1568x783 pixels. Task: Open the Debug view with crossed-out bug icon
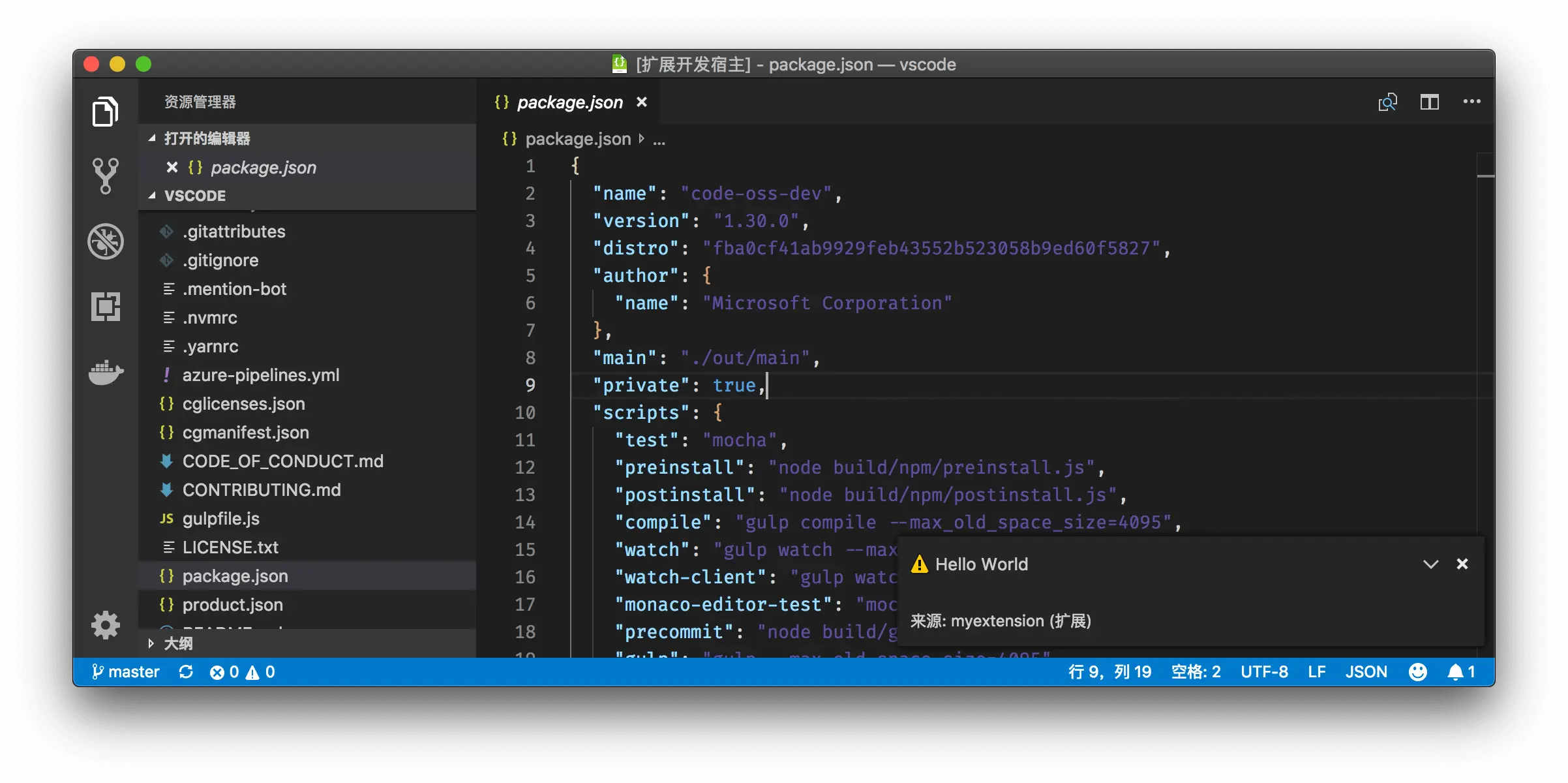[x=105, y=241]
